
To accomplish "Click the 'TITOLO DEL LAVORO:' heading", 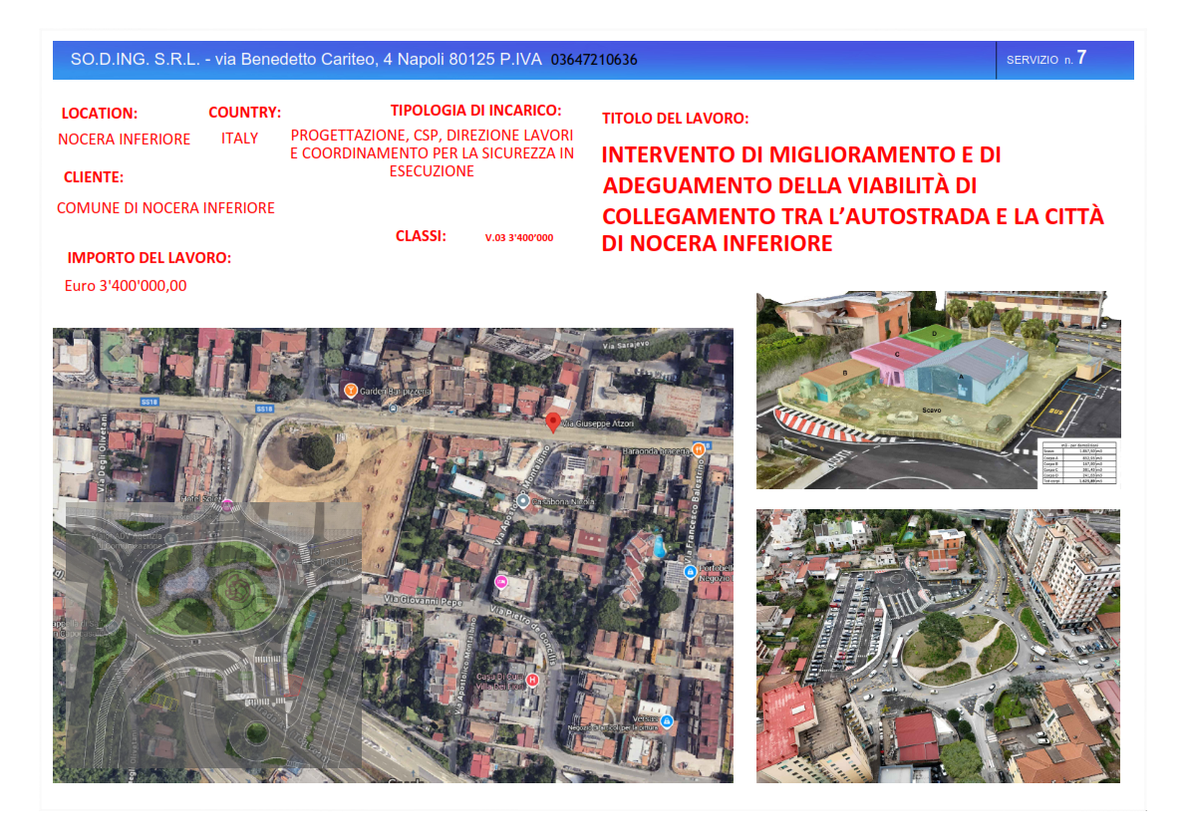I will tap(675, 119).
